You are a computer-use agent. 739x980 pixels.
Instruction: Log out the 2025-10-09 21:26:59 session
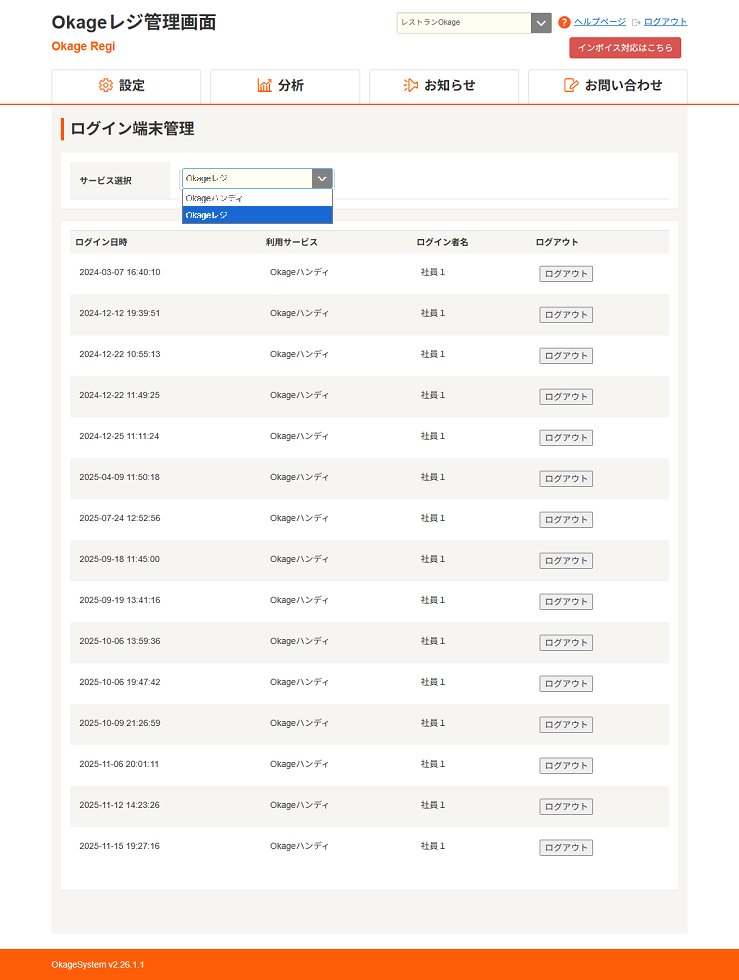566,725
